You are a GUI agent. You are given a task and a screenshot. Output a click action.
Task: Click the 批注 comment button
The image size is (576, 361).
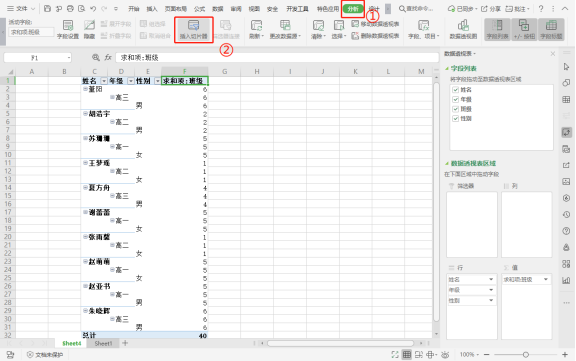(518, 8)
